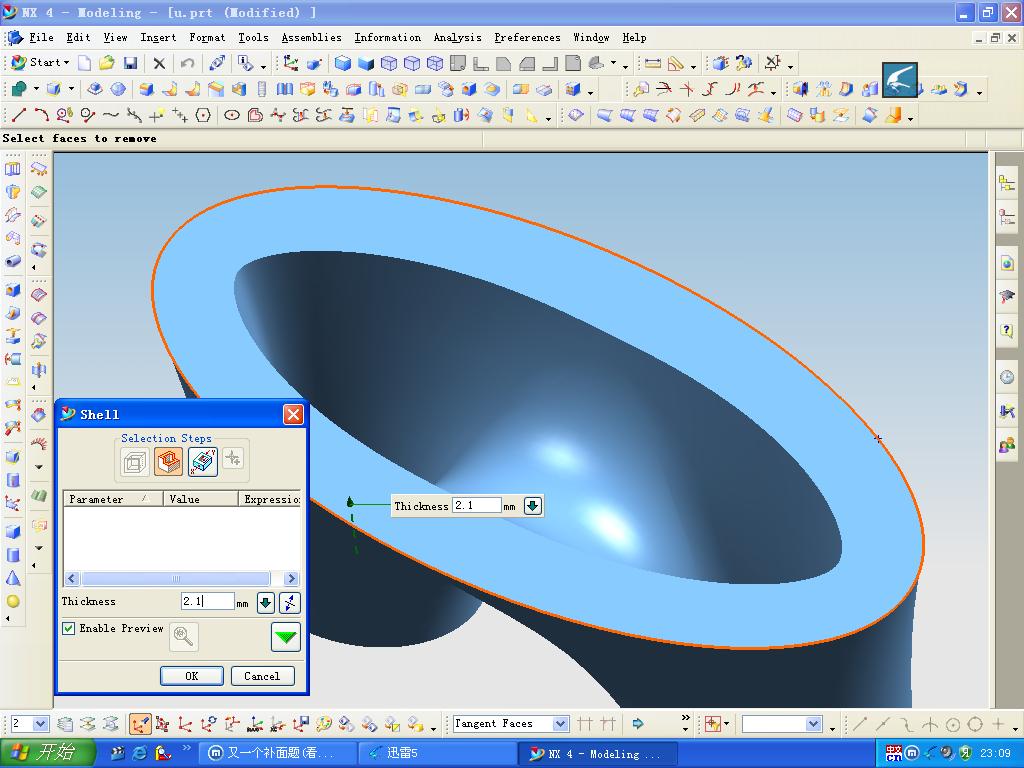Click the Parameter column header
Viewport: 1024px width, 768px height.
113,499
